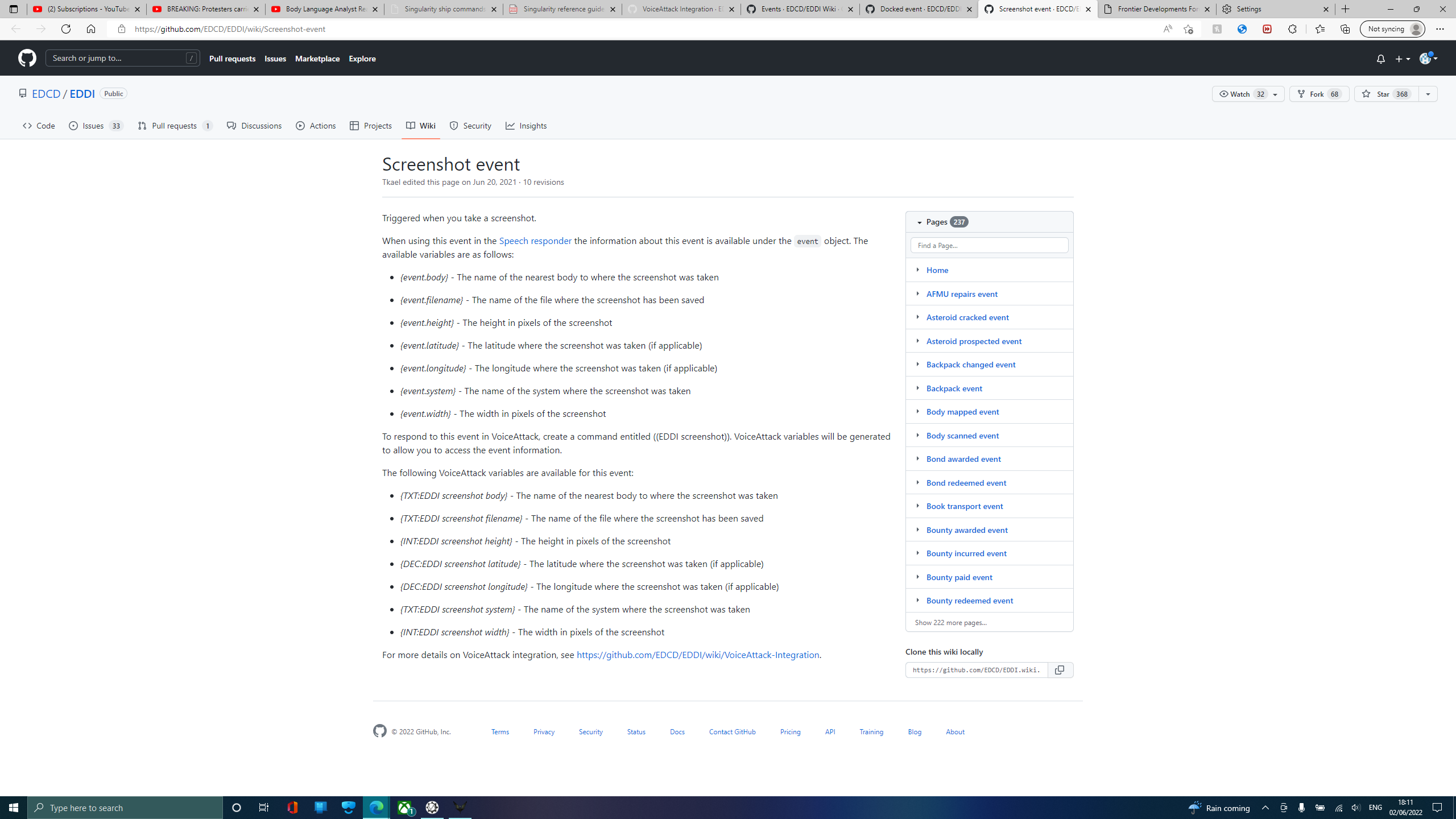
Task: Star the EDDI repository
Action: [1386, 94]
